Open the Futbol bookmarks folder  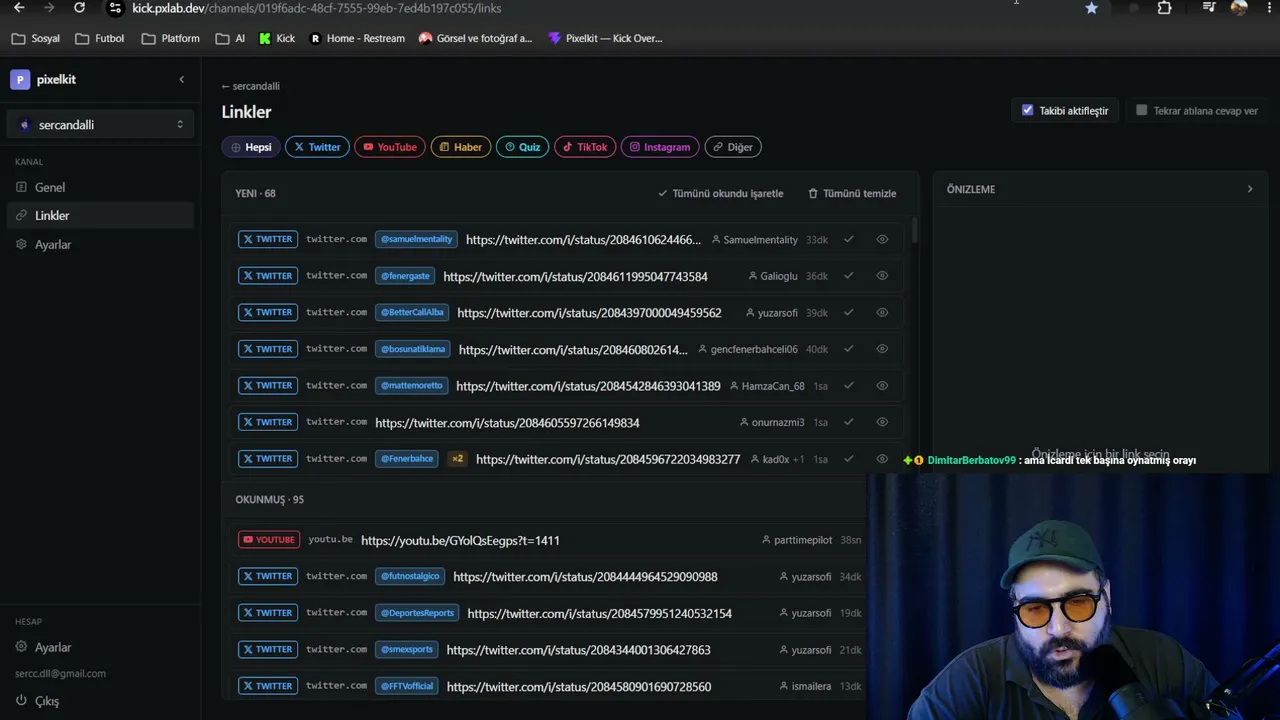(100, 39)
